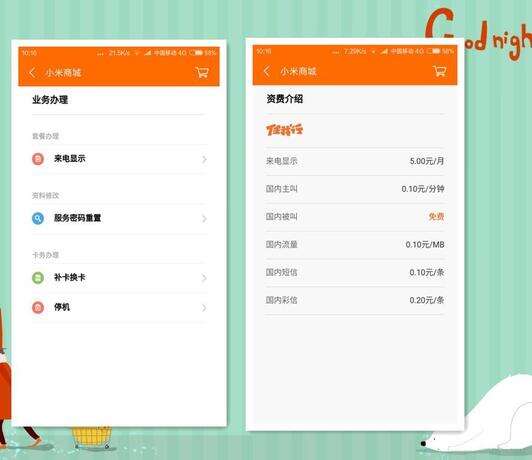Tap back arrow in right 资费介绍 screen

click(267, 71)
